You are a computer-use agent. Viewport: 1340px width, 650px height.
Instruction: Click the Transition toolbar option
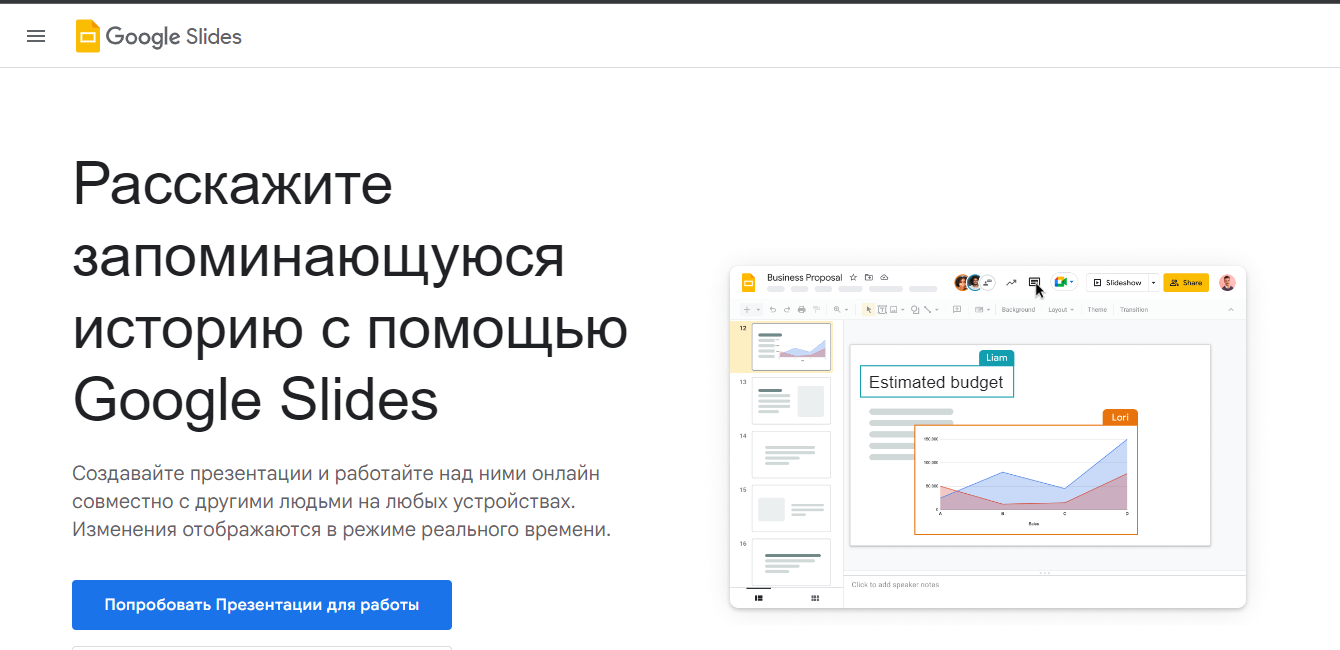1134,310
